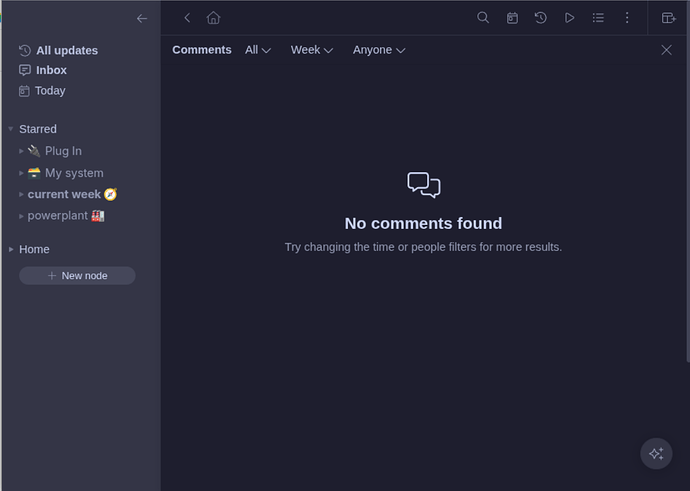Open the My system starred node

[x=74, y=173]
